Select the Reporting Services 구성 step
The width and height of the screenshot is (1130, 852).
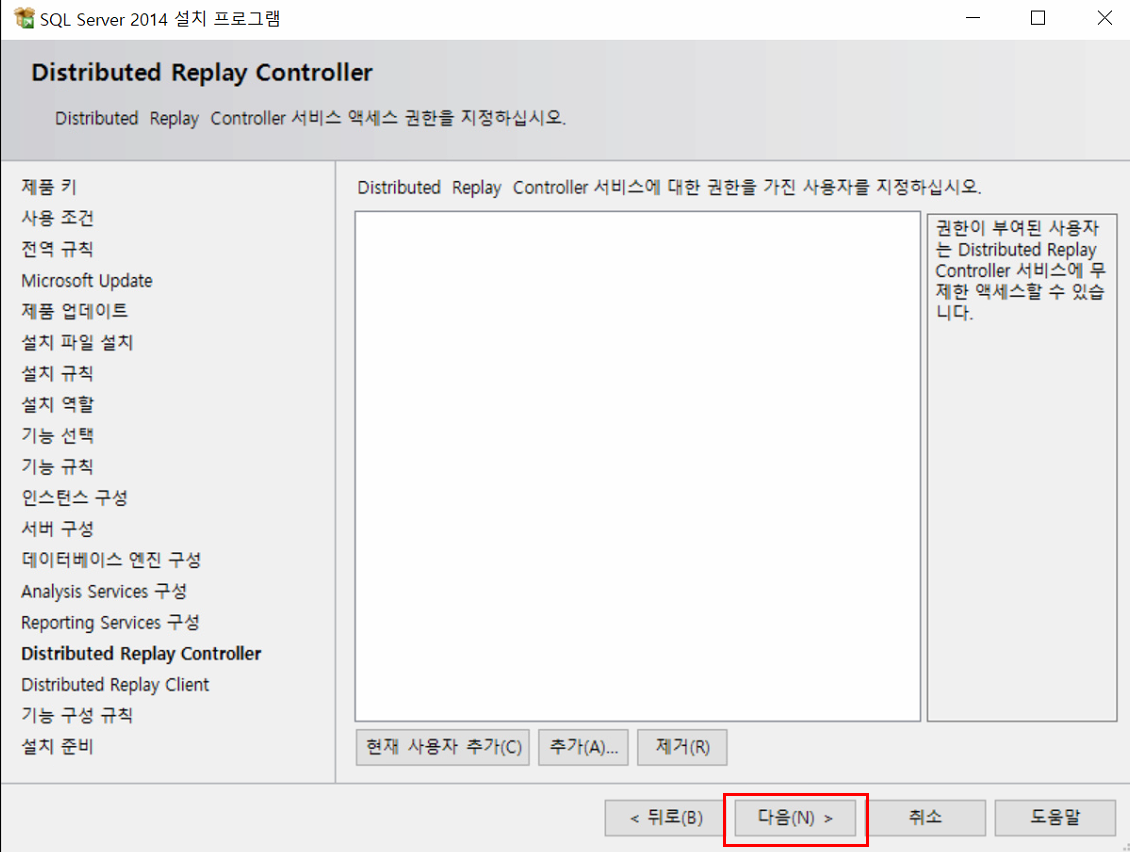[110, 622]
